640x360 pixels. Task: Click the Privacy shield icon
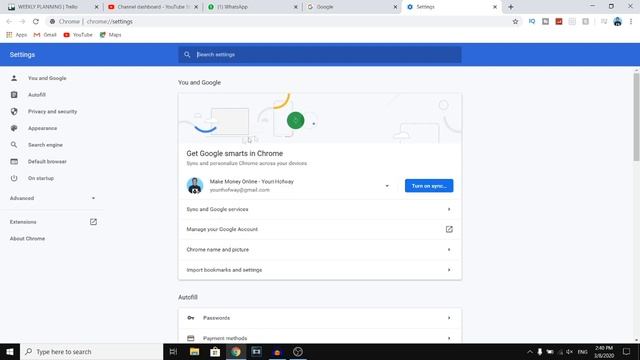point(14,111)
